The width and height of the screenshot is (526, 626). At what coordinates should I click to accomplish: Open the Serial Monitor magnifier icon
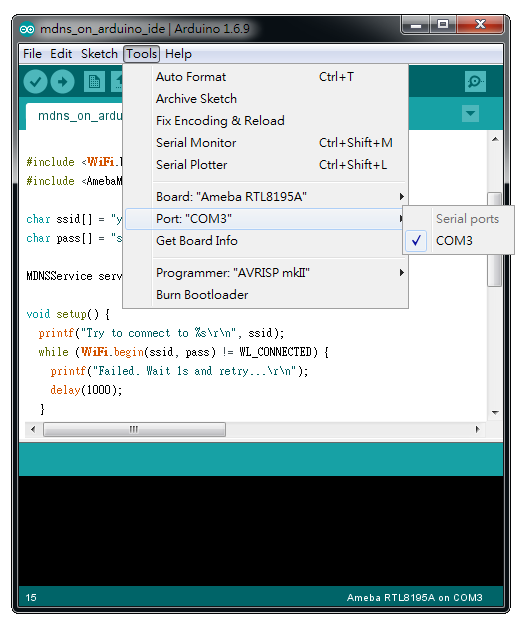coord(475,81)
